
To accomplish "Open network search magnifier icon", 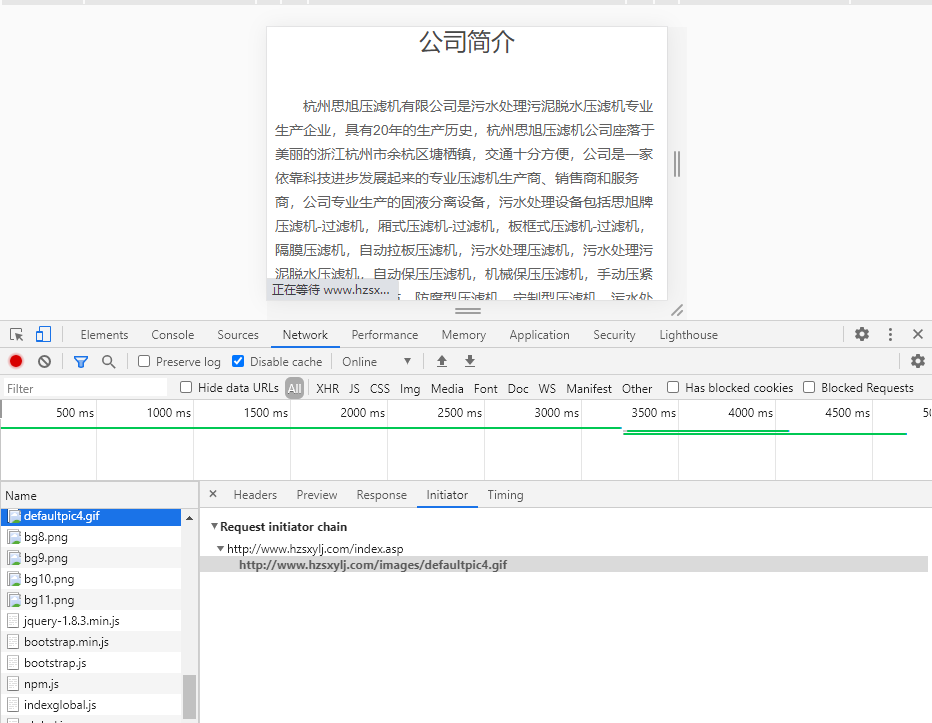I will (108, 362).
